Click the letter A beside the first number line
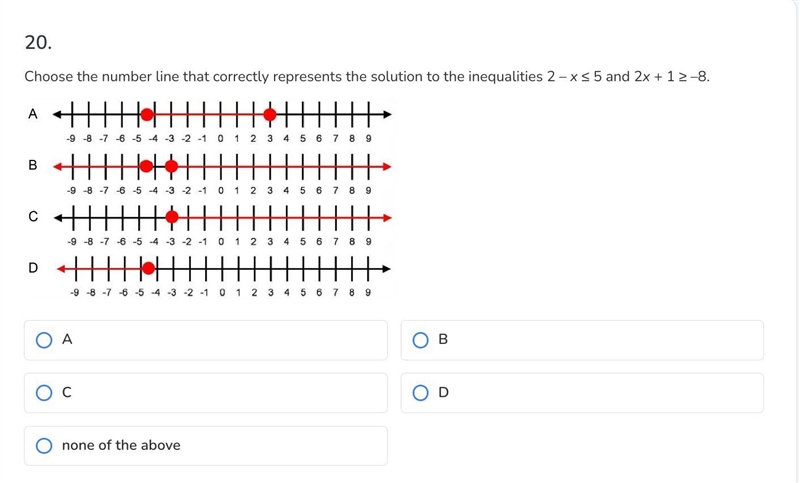The height and width of the screenshot is (483, 800). click(33, 114)
